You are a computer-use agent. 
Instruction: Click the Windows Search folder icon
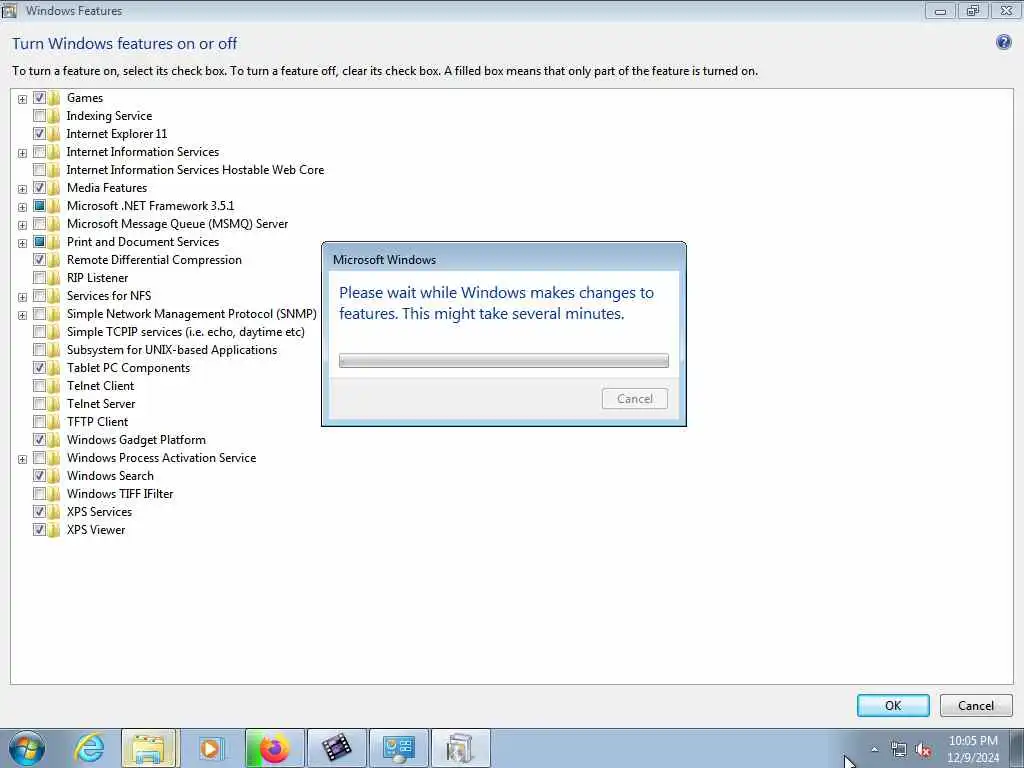pos(54,476)
